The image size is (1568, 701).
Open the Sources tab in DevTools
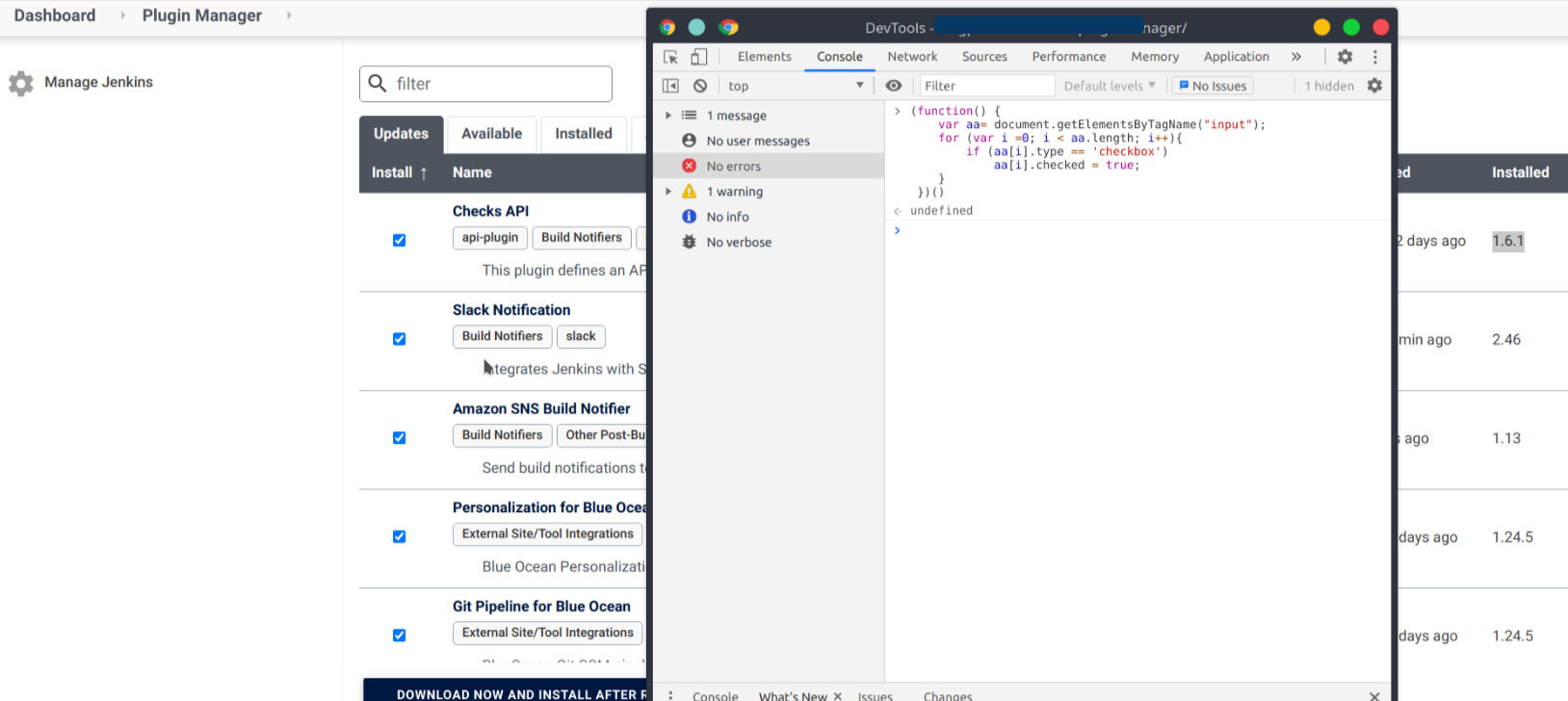pyautogui.click(x=984, y=57)
